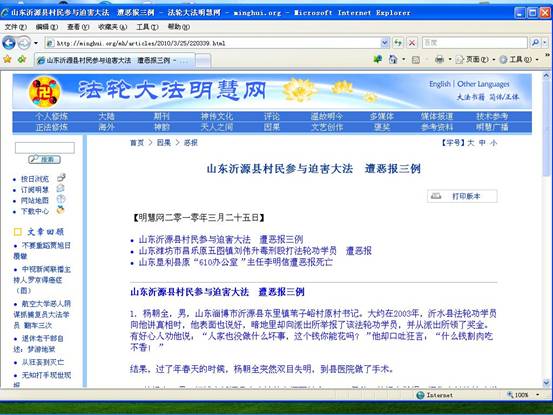The width and height of the screenshot is (553, 415).
Task: Click the 打印版本 print version button
Action: click(x=462, y=196)
